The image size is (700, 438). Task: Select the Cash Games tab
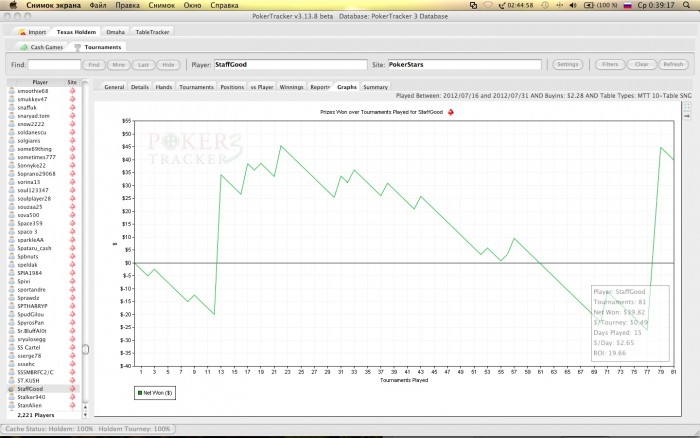pyautogui.click(x=41, y=47)
